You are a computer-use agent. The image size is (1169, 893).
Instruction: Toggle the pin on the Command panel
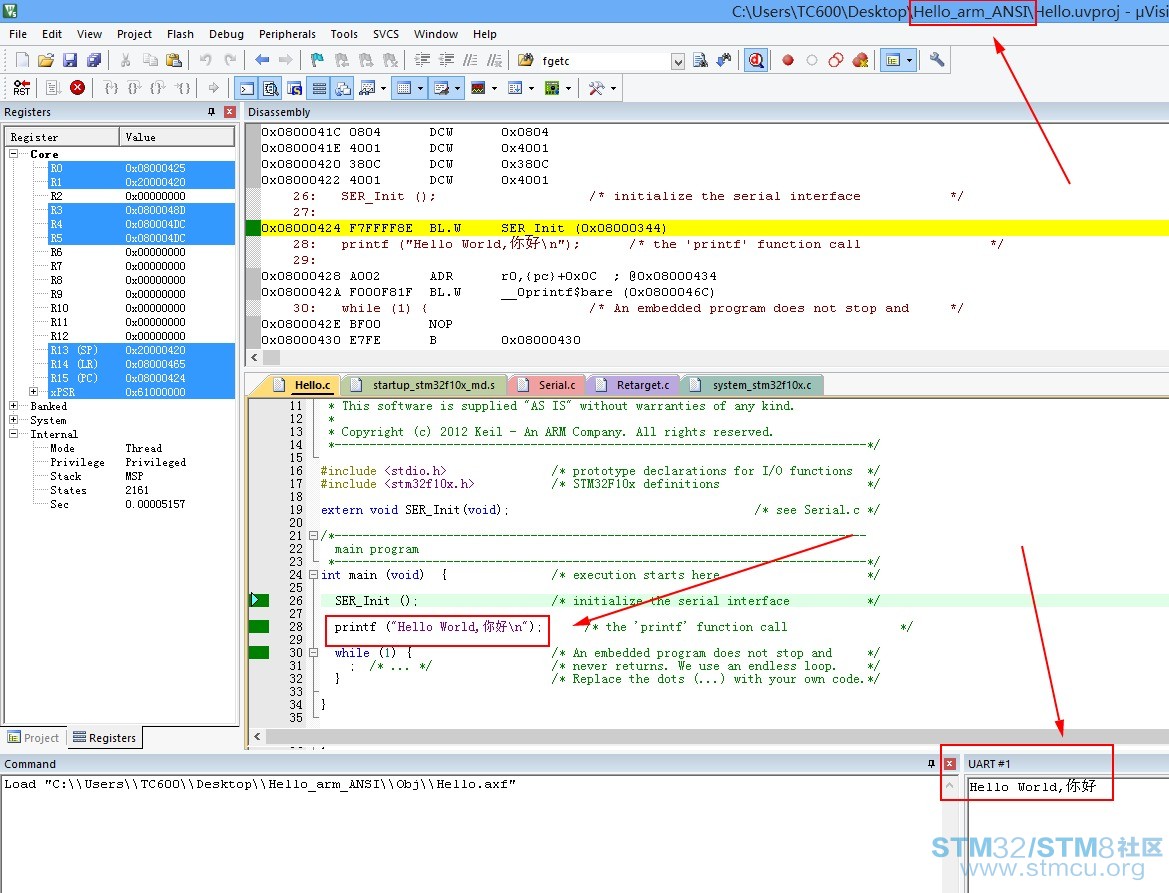tap(931, 764)
